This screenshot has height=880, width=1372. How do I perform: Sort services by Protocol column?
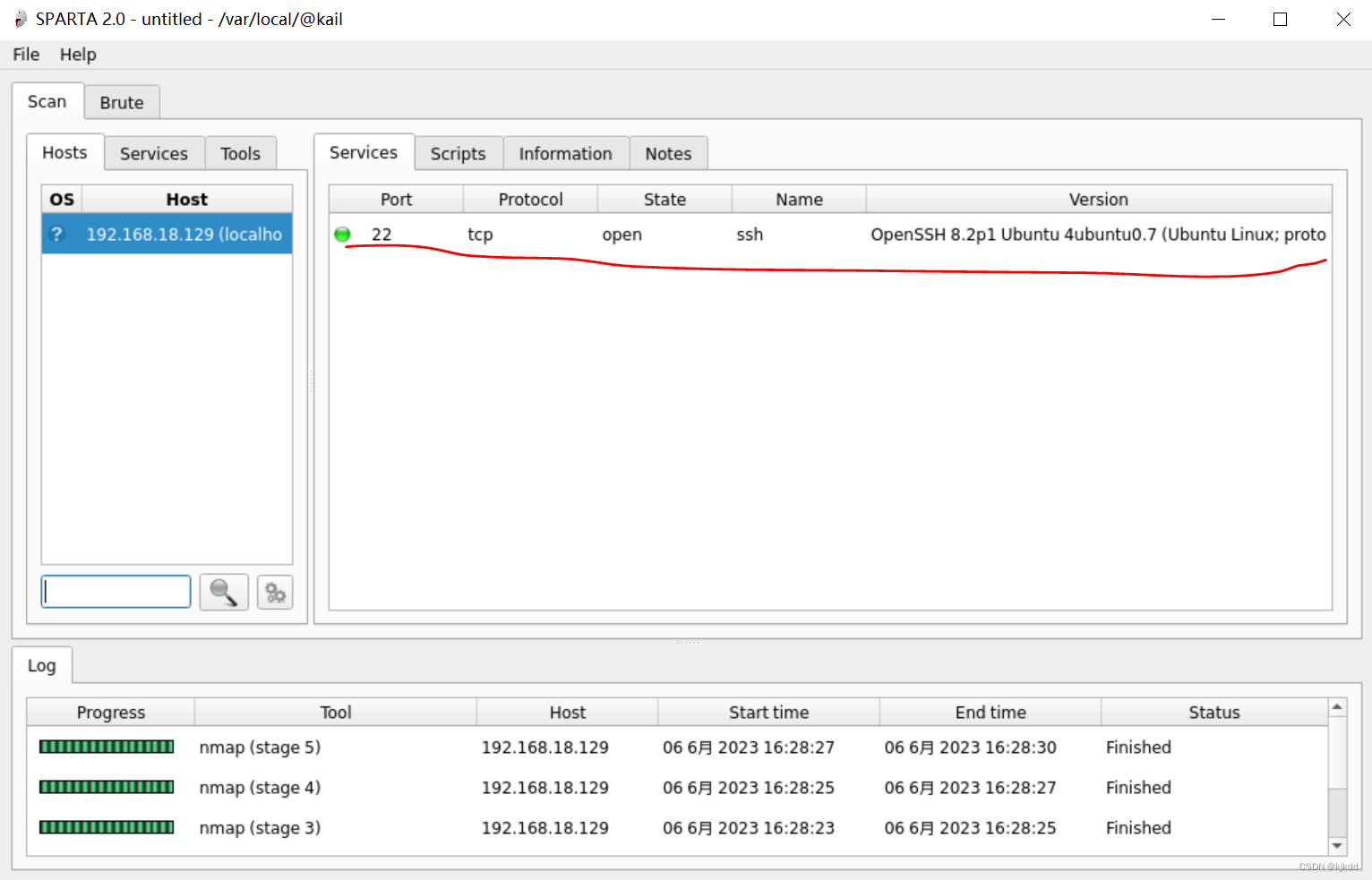[x=531, y=199]
